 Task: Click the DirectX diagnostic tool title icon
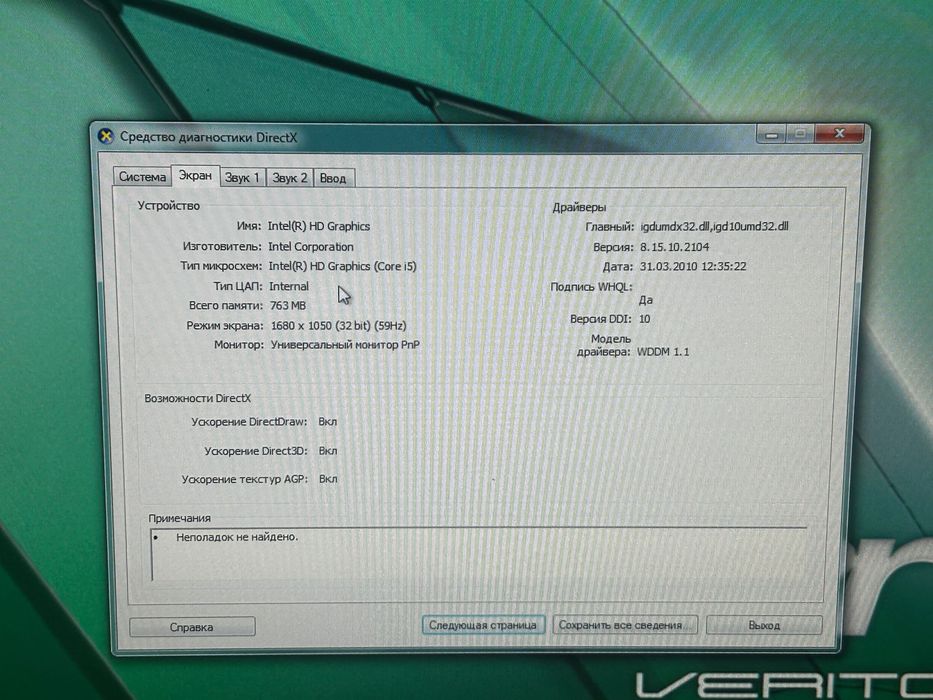pyautogui.click(x=106, y=136)
